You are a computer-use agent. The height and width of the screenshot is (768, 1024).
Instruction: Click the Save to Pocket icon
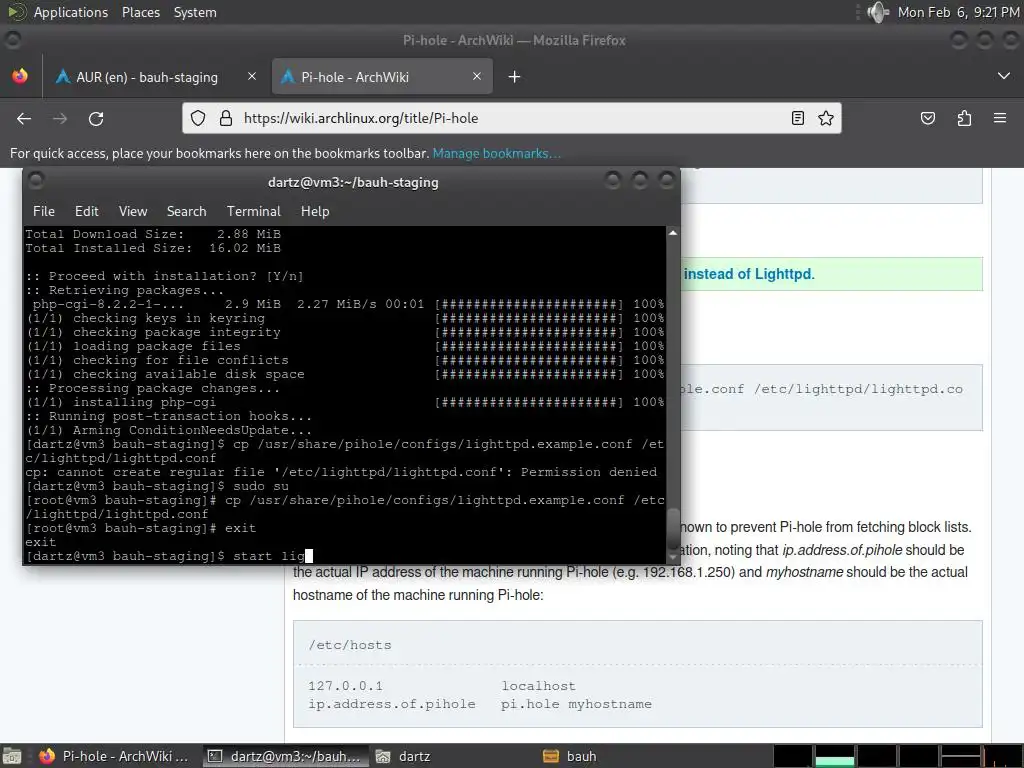(x=927, y=118)
